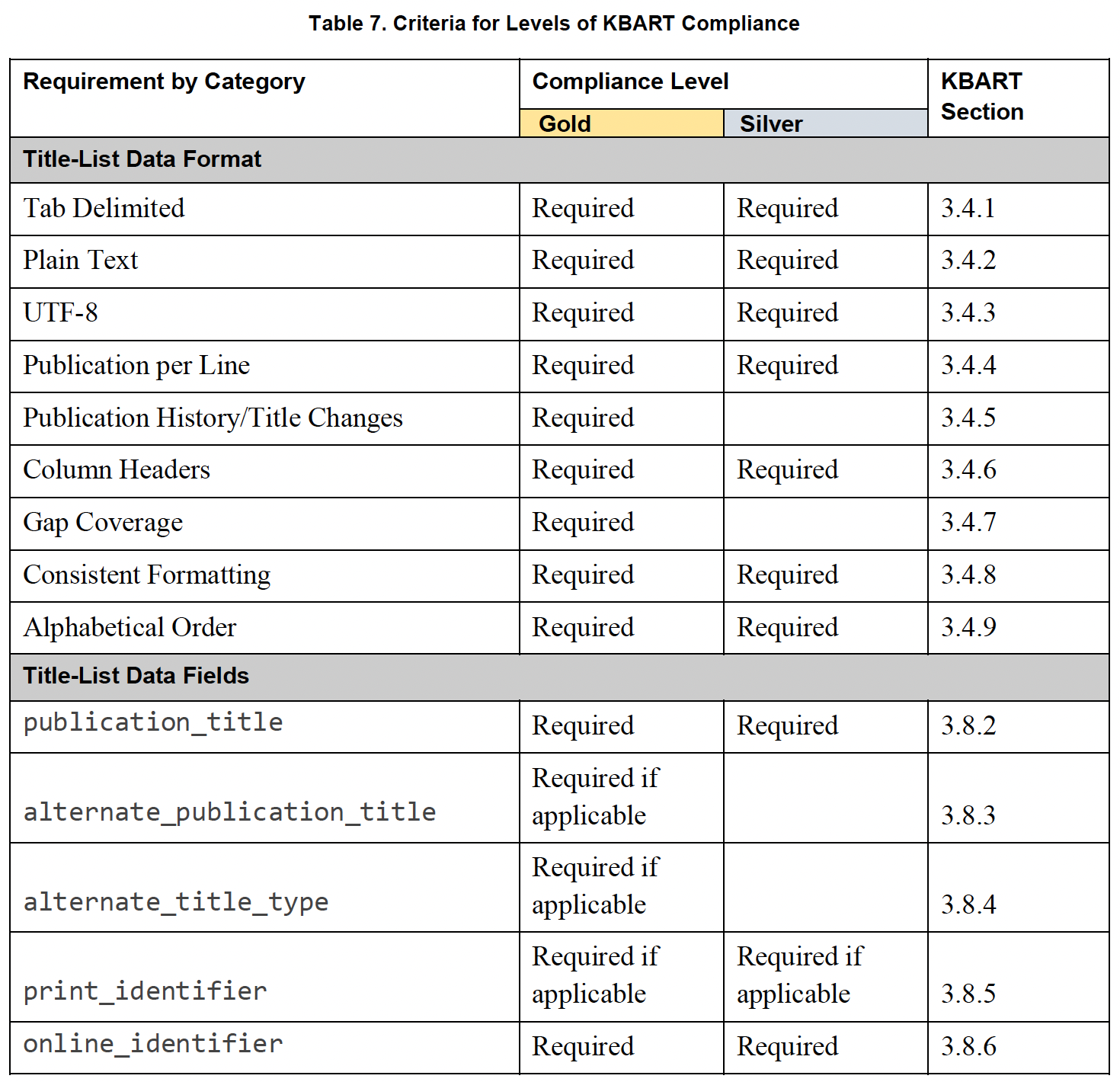Viewport: 1120px width, 1082px height.
Task: Click the 'Title-List Data Format' section row
Action: pos(559,160)
